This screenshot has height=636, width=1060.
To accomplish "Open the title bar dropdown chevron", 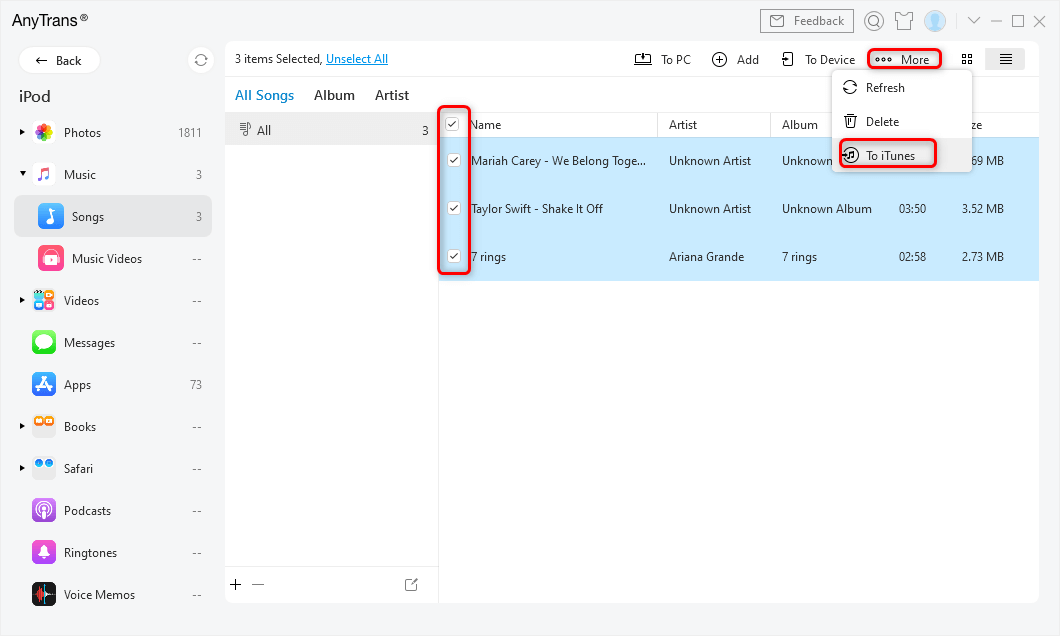I will [x=973, y=20].
